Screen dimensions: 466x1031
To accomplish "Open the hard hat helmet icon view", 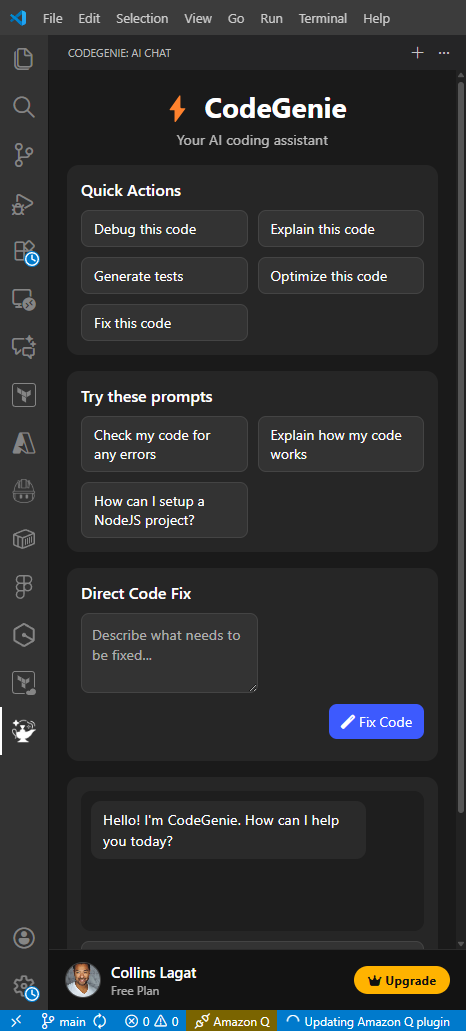I will tap(24, 491).
